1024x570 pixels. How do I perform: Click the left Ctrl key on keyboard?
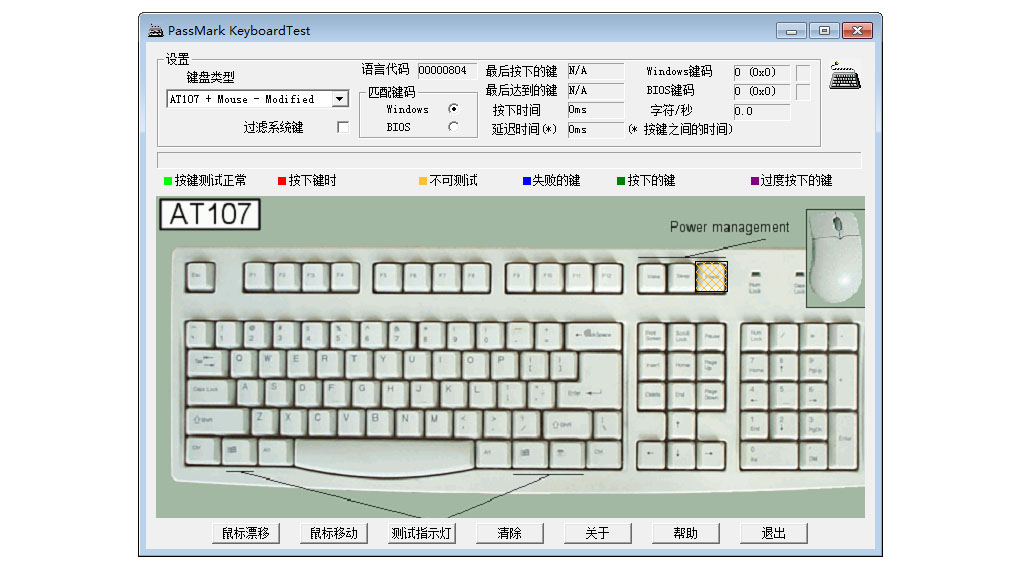pos(202,451)
